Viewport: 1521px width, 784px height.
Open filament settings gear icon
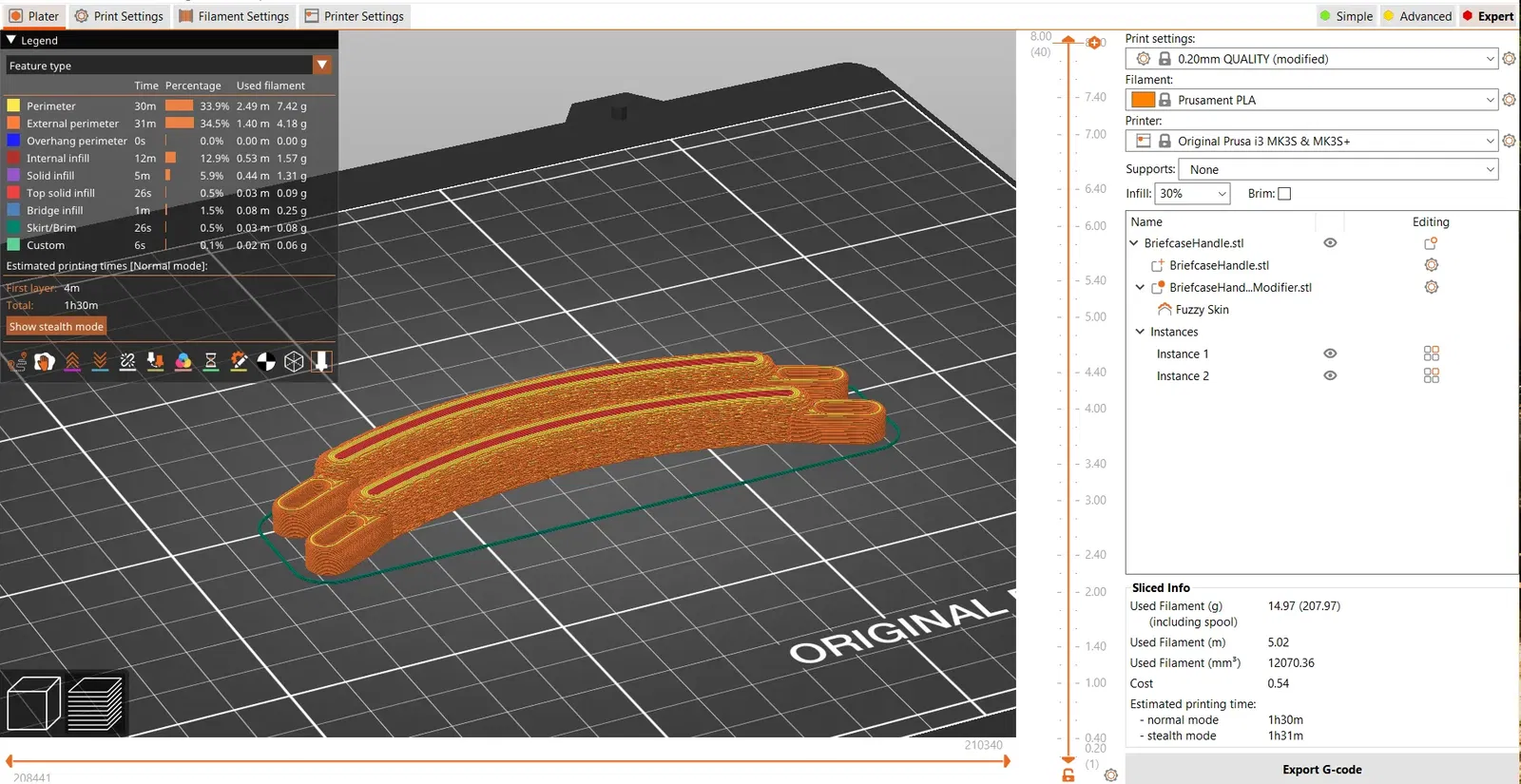(1509, 100)
